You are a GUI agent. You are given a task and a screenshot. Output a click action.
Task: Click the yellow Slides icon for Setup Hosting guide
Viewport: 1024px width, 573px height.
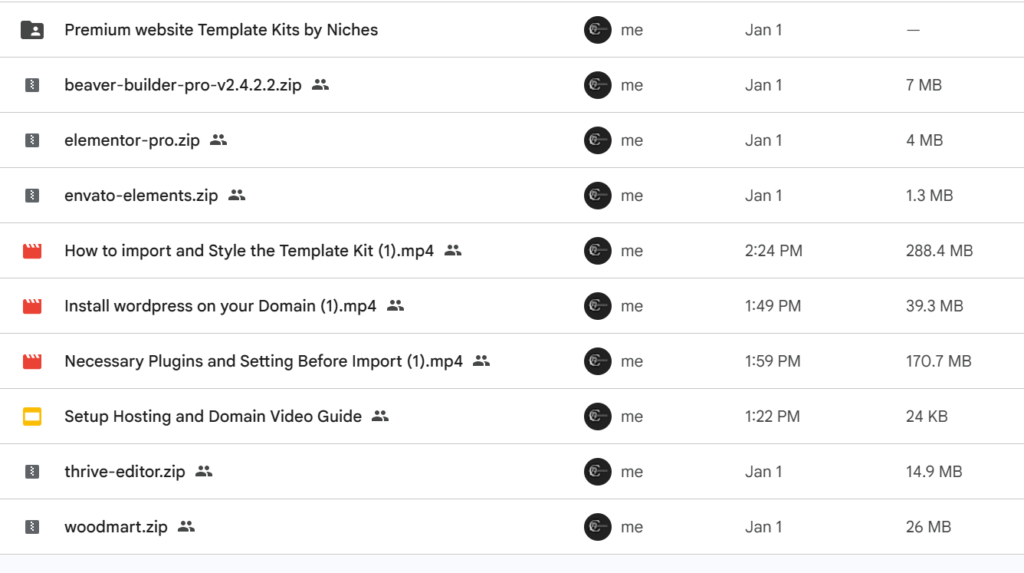coord(32,416)
